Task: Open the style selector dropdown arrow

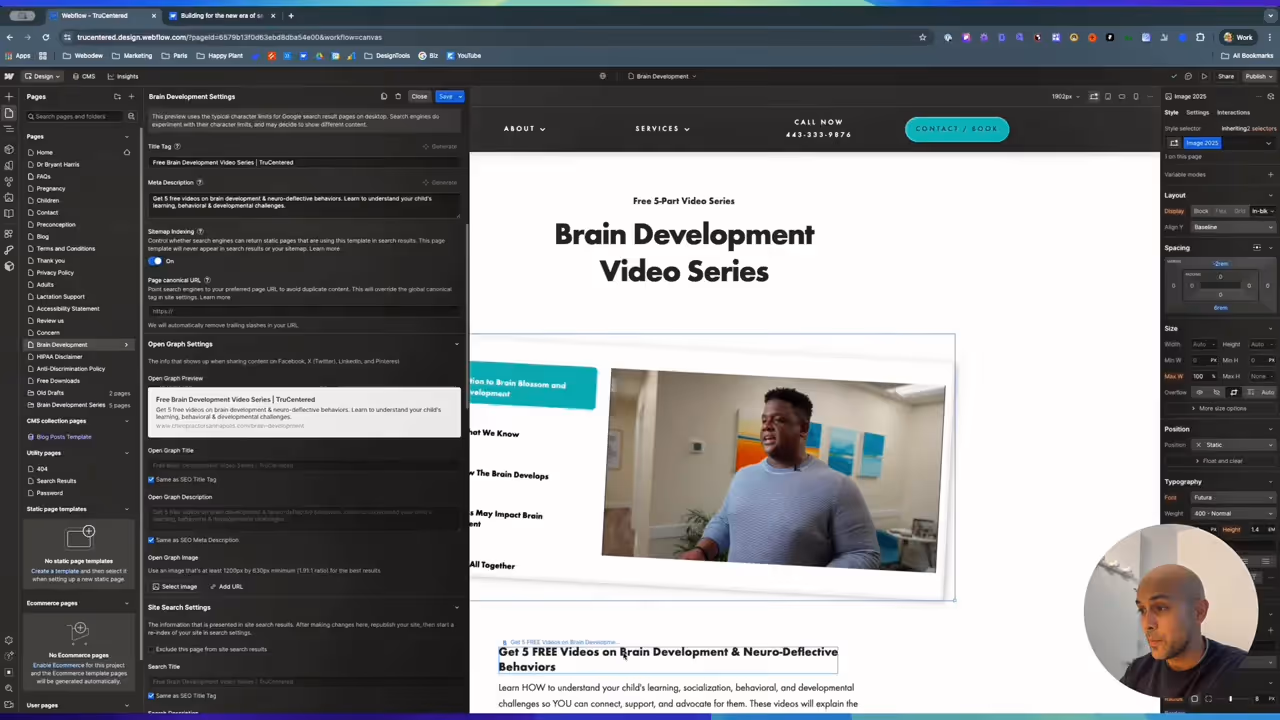Action: pyautogui.click(x=1268, y=143)
